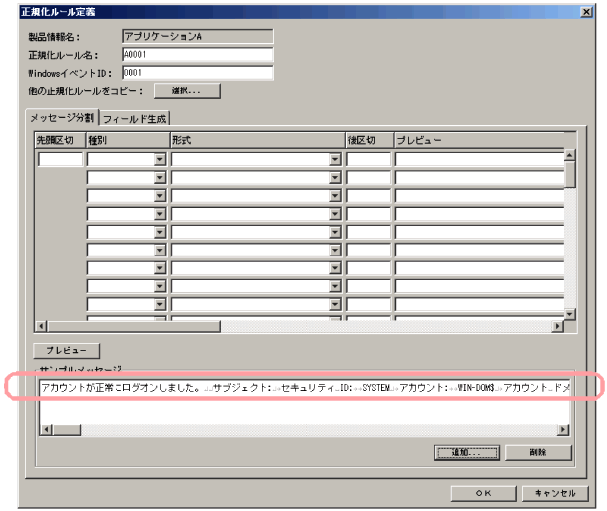This screenshot has height=511, width=607.
Task: Expand the second row 種別 dropdown arrow
Action: pos(159,178)
